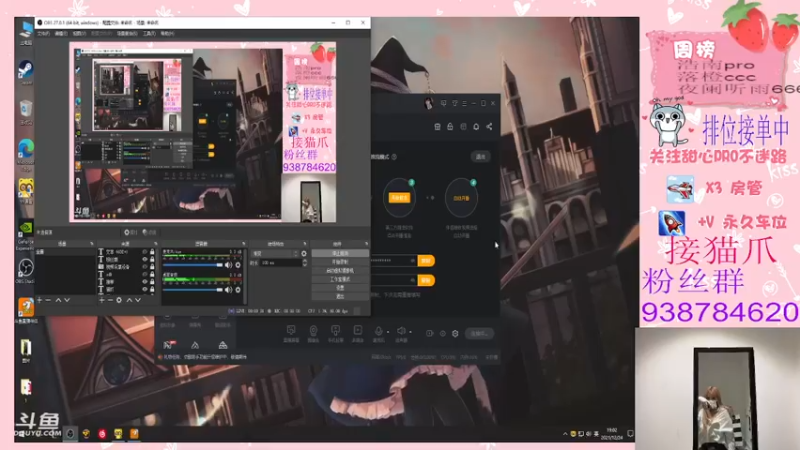Click the speaker icon in the Douyu bottom toolbar

tap(401, 331)
